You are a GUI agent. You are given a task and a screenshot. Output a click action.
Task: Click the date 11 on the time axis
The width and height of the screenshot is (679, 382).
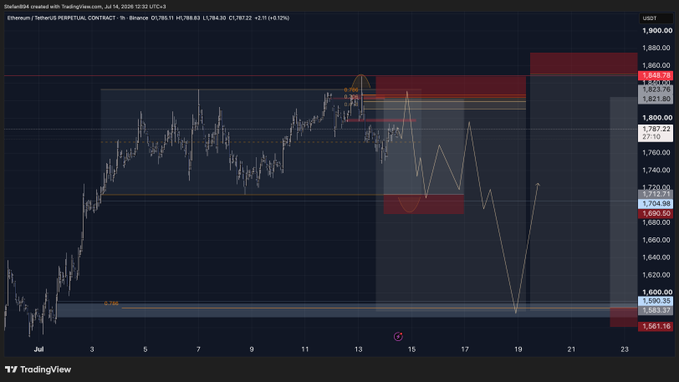pyautogui.click(x=305, y=349)
